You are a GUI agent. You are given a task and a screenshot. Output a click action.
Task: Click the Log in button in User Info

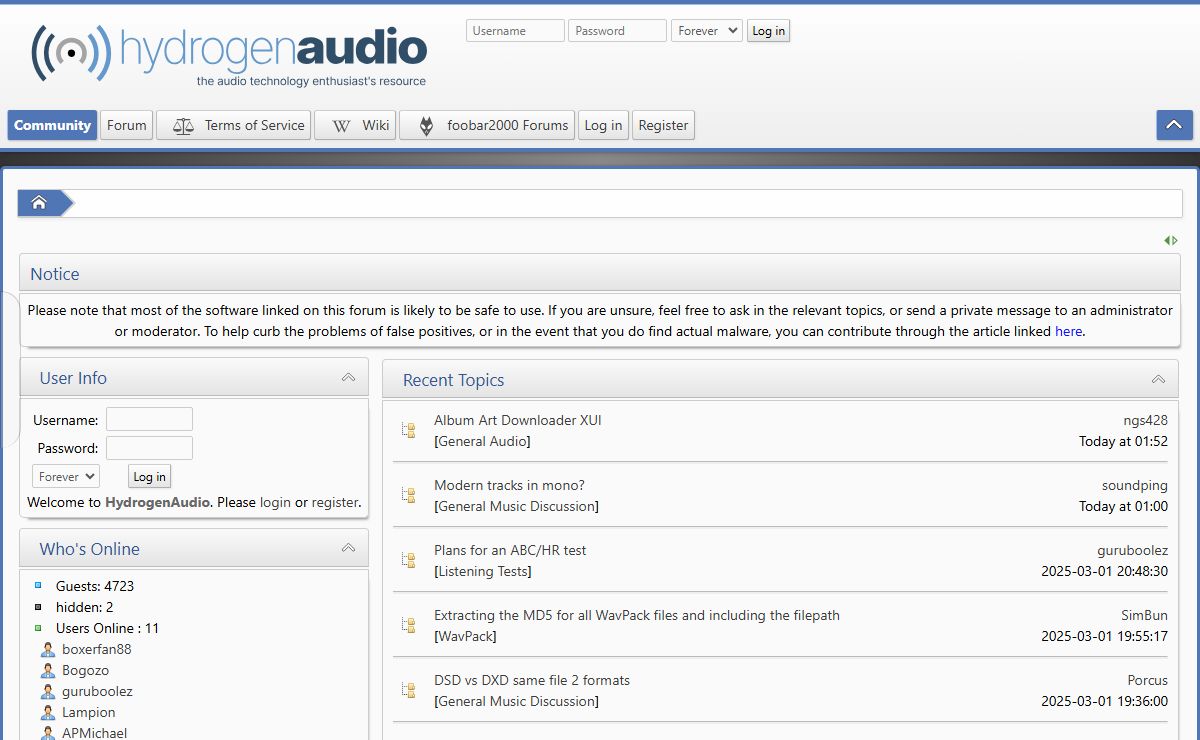(150, 477)
